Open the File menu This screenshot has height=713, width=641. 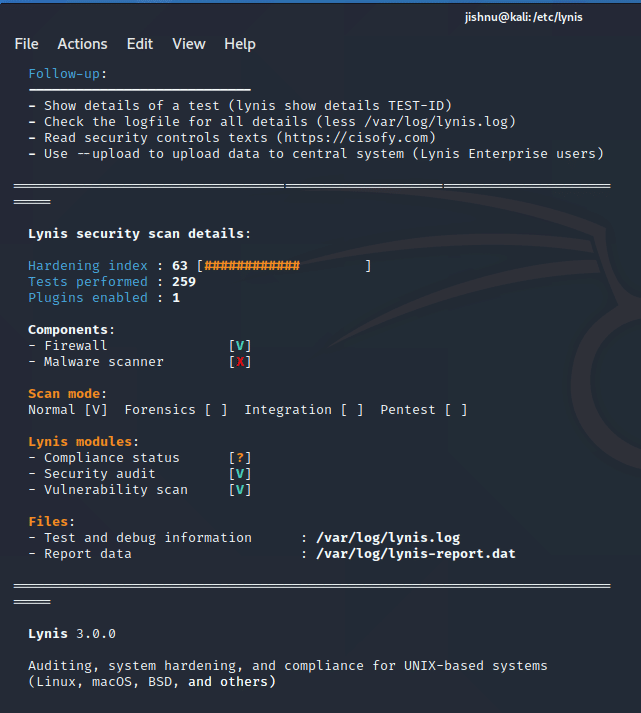[26, 44]
